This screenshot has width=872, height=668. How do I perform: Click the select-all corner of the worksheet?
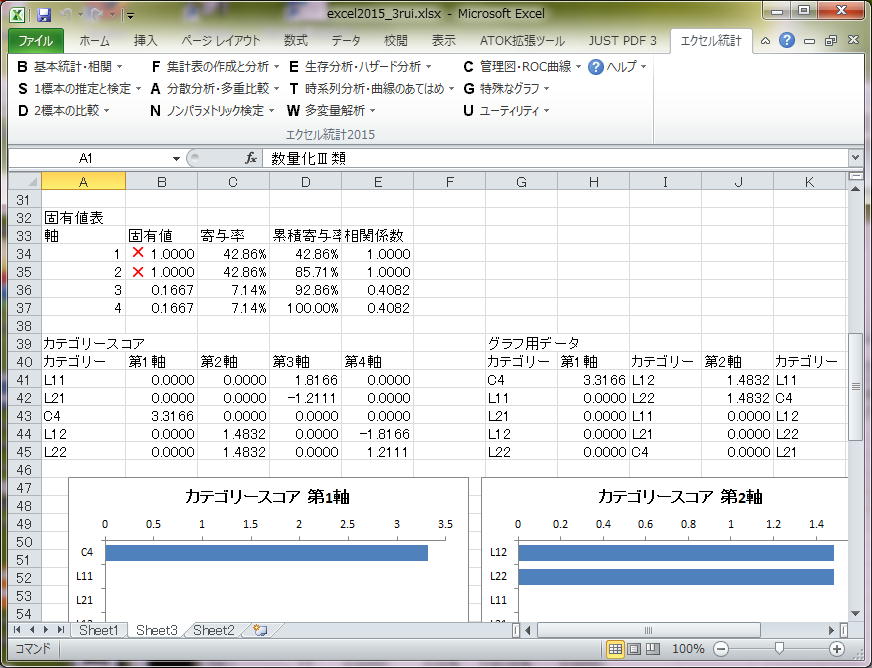click(x=25, y=181)
